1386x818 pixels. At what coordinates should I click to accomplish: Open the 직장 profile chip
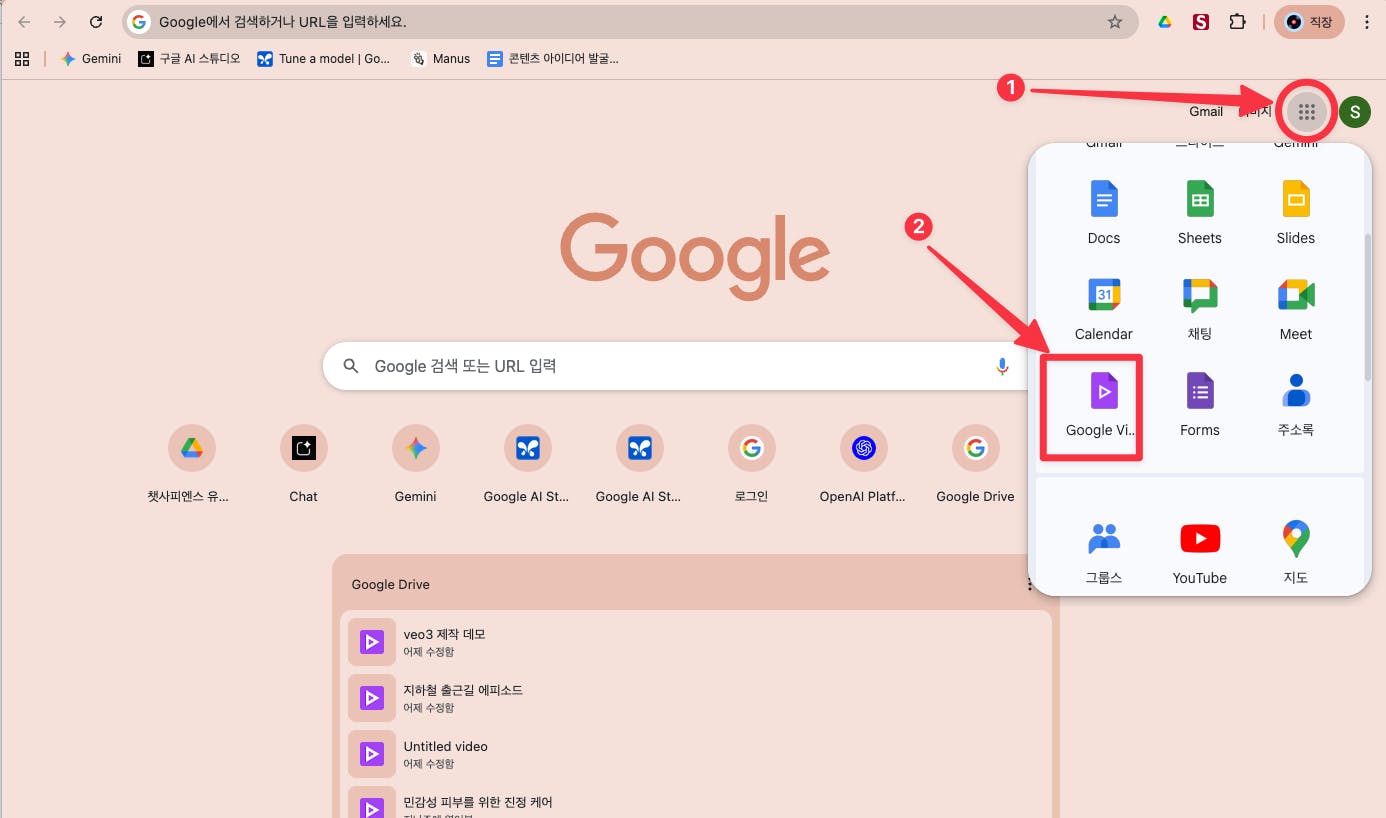point(1309,22)
